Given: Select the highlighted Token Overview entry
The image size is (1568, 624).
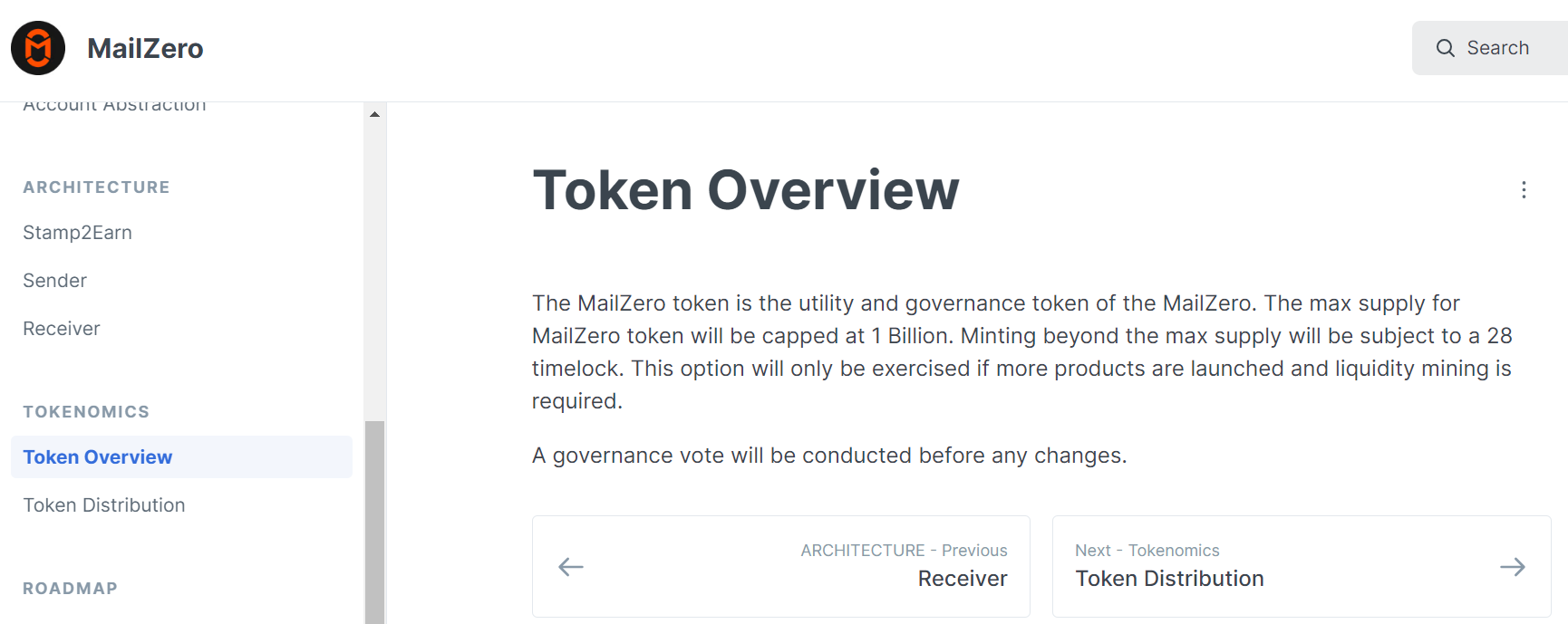Looking at the screenshot, I should tap(97, 456).
